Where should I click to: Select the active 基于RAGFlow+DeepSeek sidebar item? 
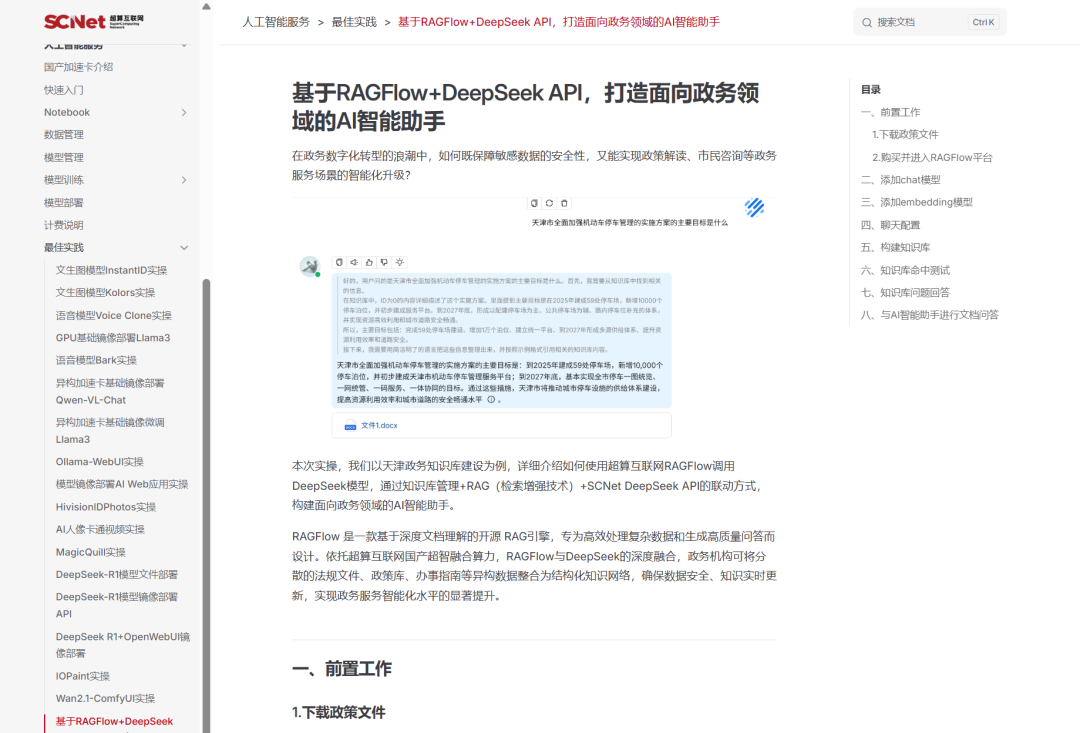tap(114, 721)
